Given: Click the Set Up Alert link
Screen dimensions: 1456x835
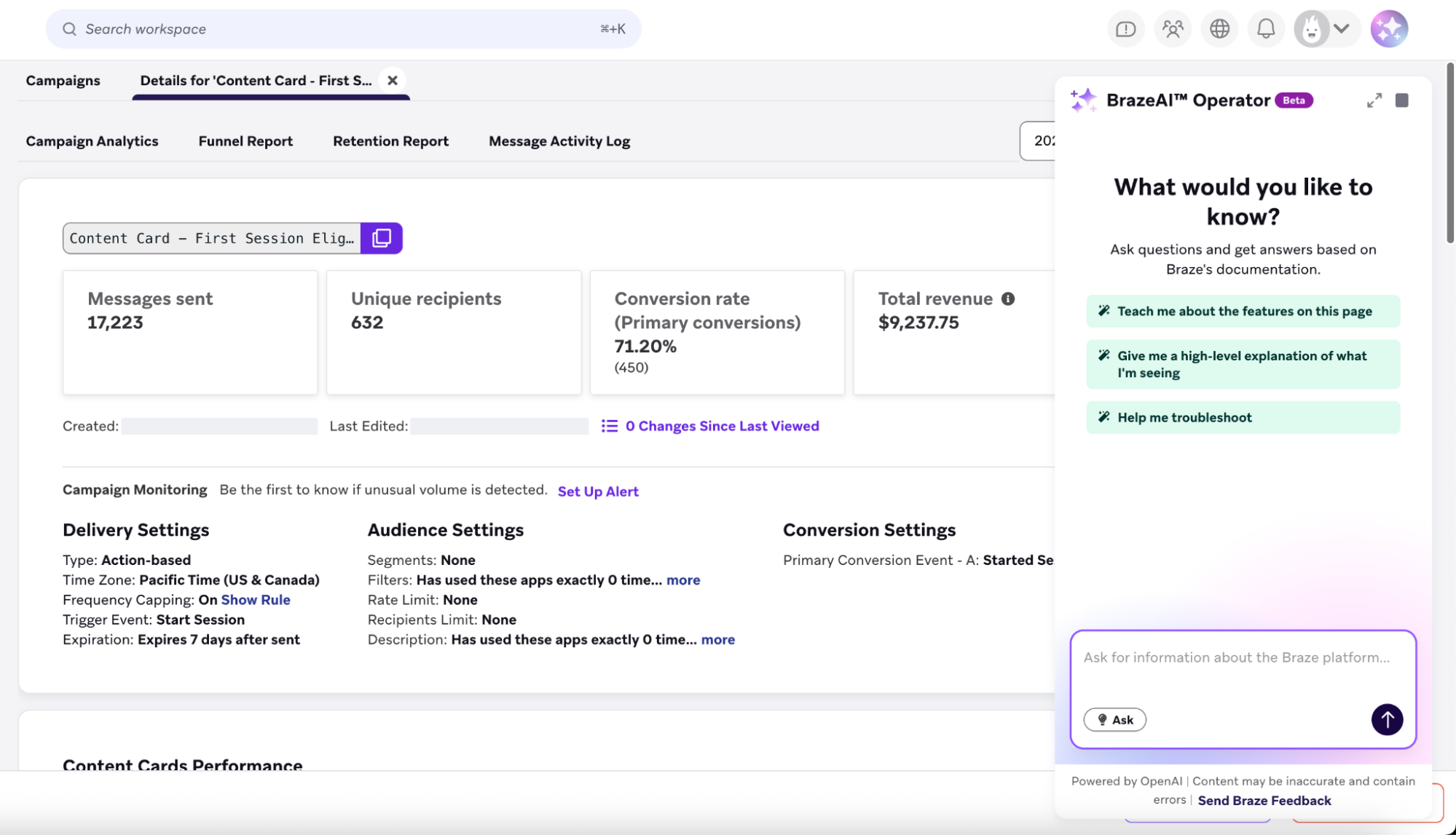Looking at the screenshot, I should click(597, 491).
